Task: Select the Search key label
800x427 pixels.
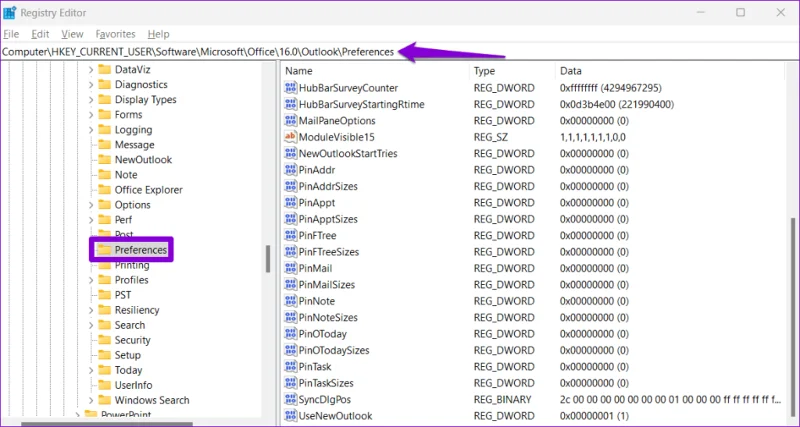Action: pyautogui.click(x=130, y=325)
